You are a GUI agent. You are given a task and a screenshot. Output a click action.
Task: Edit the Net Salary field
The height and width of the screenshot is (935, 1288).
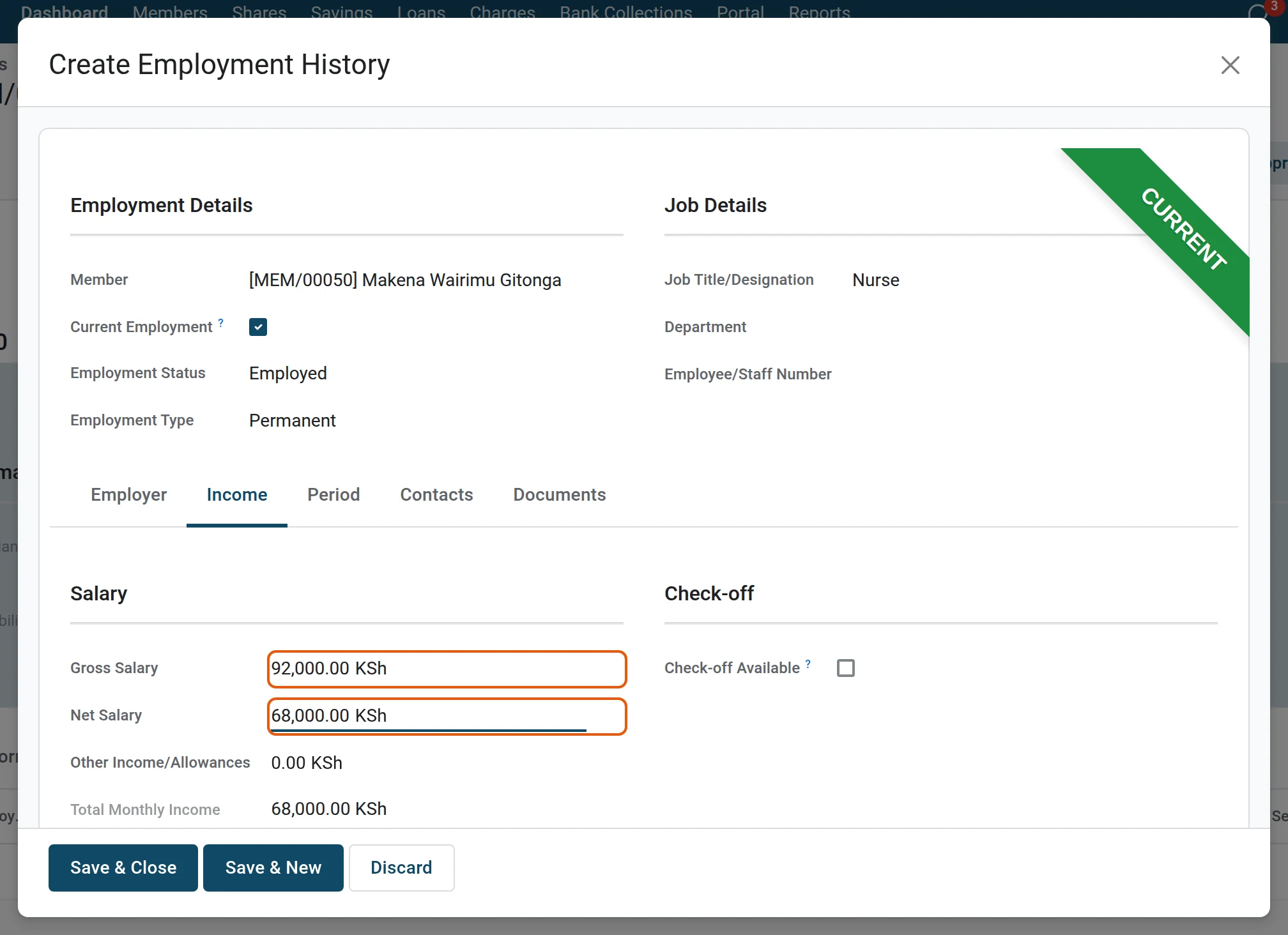pyautogui.click(x=447, y=716)
